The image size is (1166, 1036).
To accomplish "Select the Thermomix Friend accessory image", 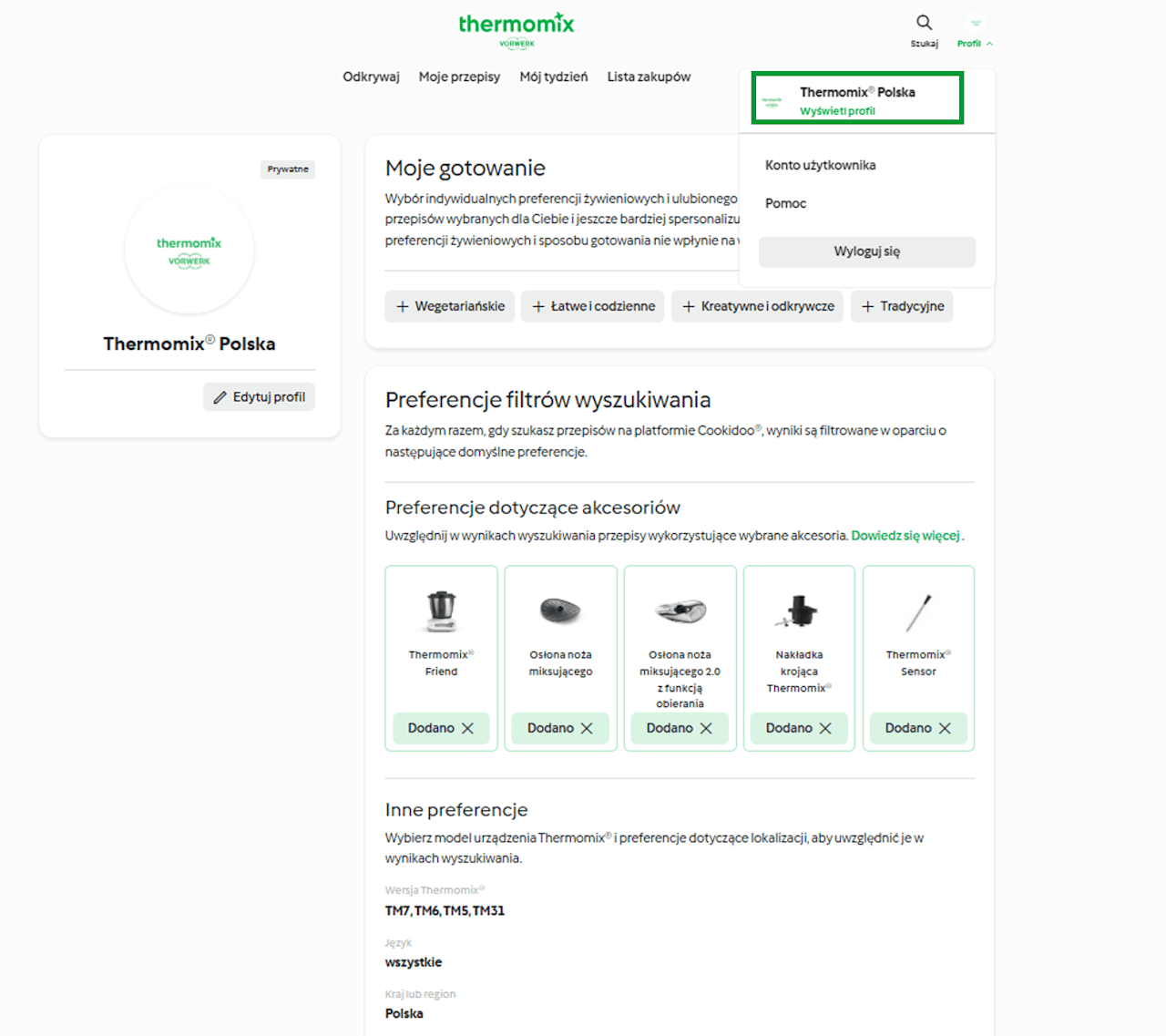I will [441, 610].
